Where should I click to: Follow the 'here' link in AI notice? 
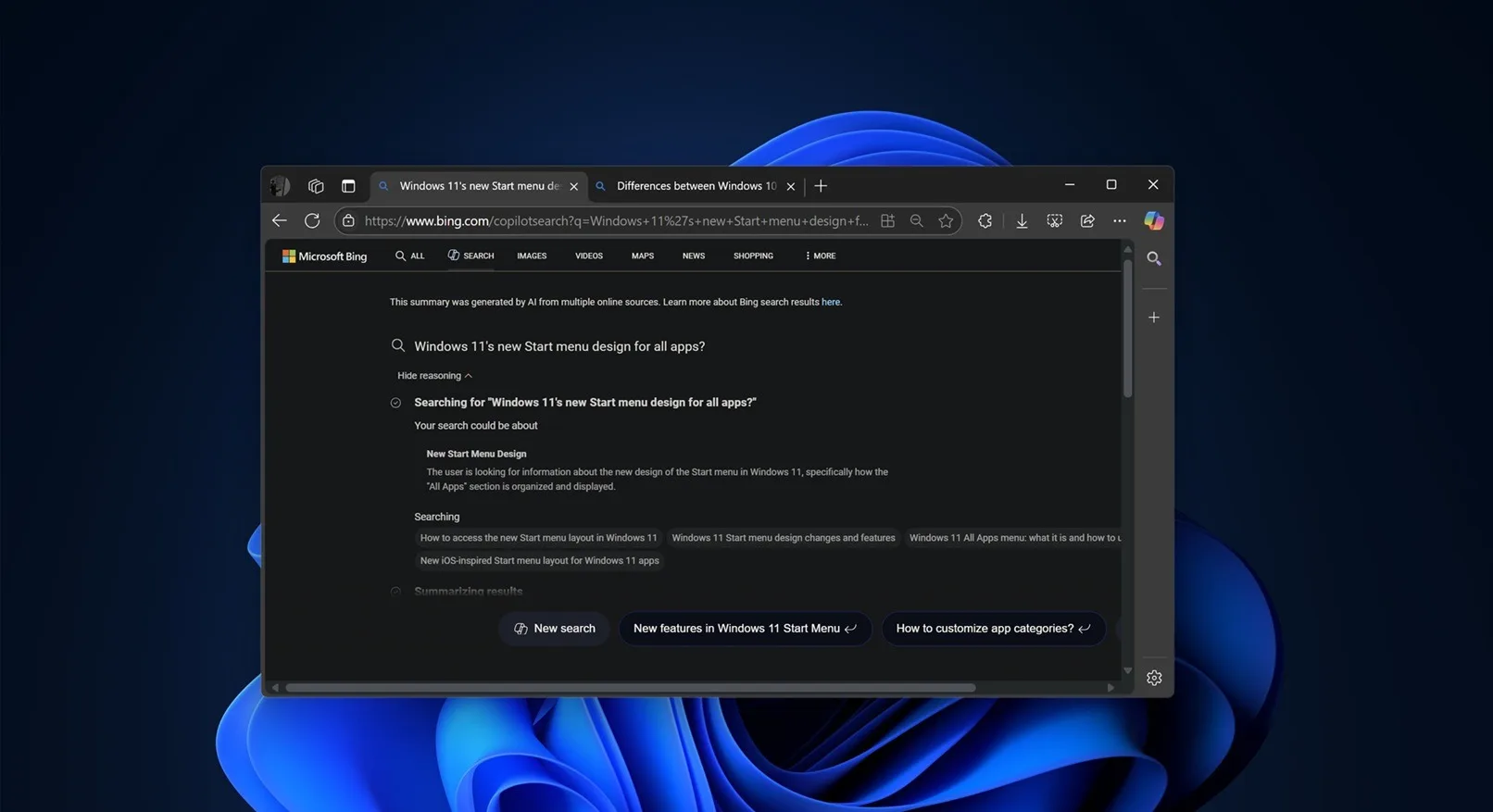click(x=831, y=302)
